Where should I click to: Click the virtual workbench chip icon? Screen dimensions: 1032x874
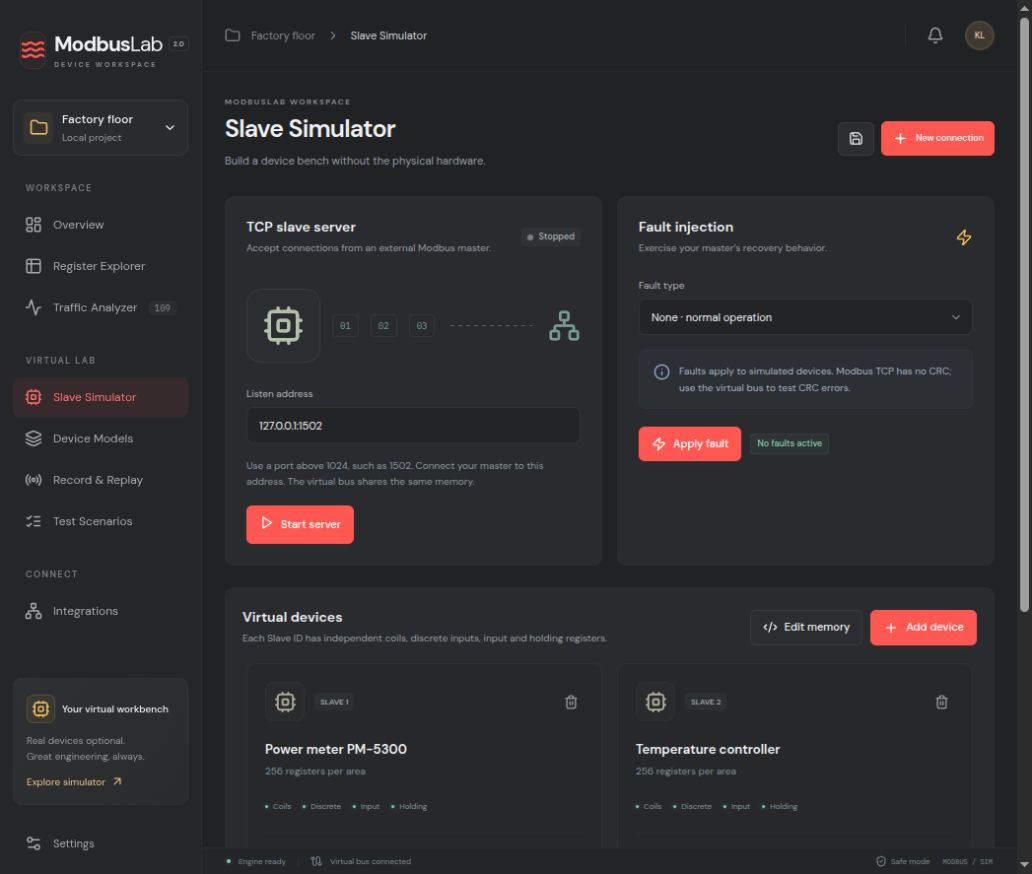pyautogui.click(x=41, y=709)
